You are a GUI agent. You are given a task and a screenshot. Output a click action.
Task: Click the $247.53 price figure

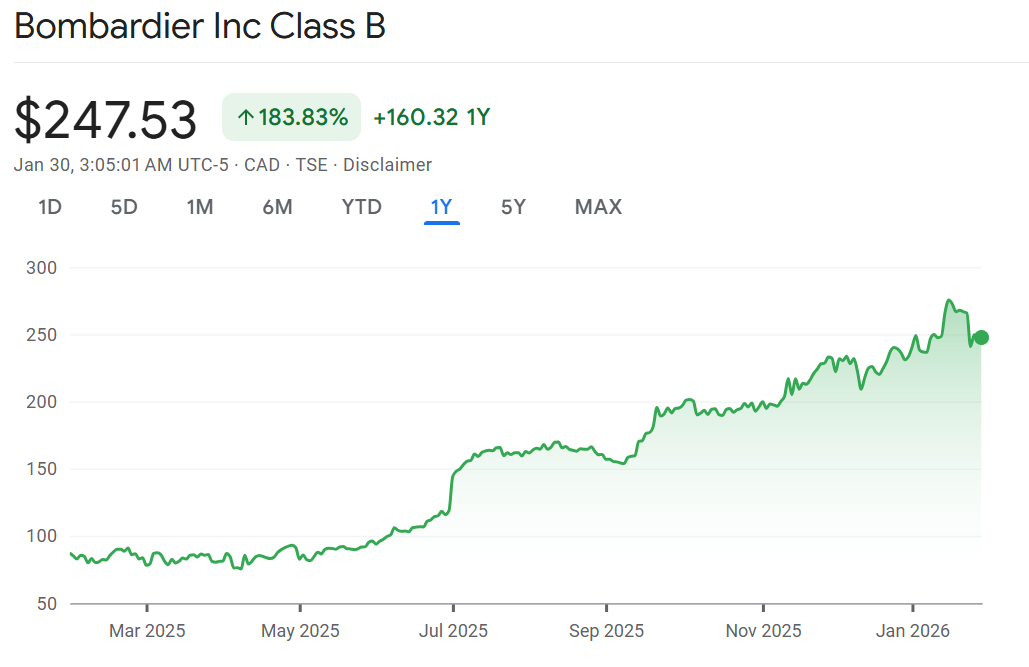(x=106, y=119)
